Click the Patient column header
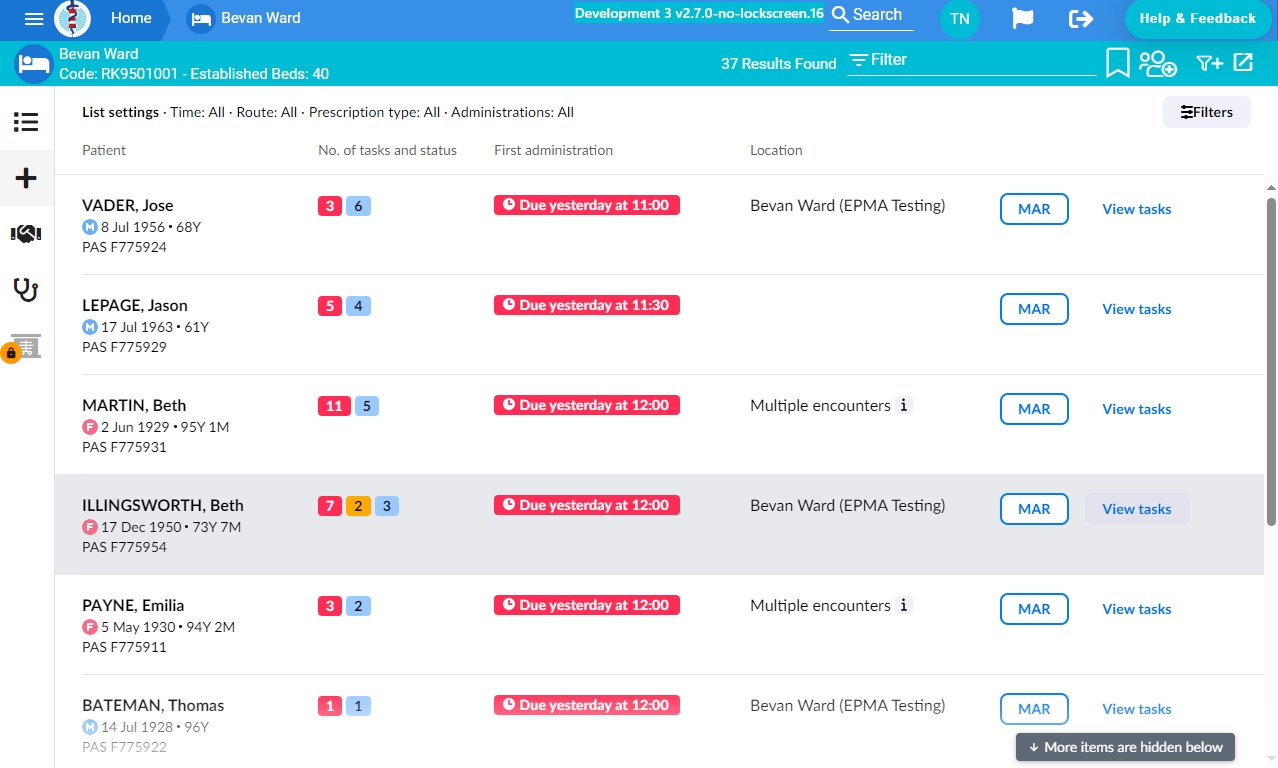Viewport: 1278px width, 768px height. click(104, 150)
